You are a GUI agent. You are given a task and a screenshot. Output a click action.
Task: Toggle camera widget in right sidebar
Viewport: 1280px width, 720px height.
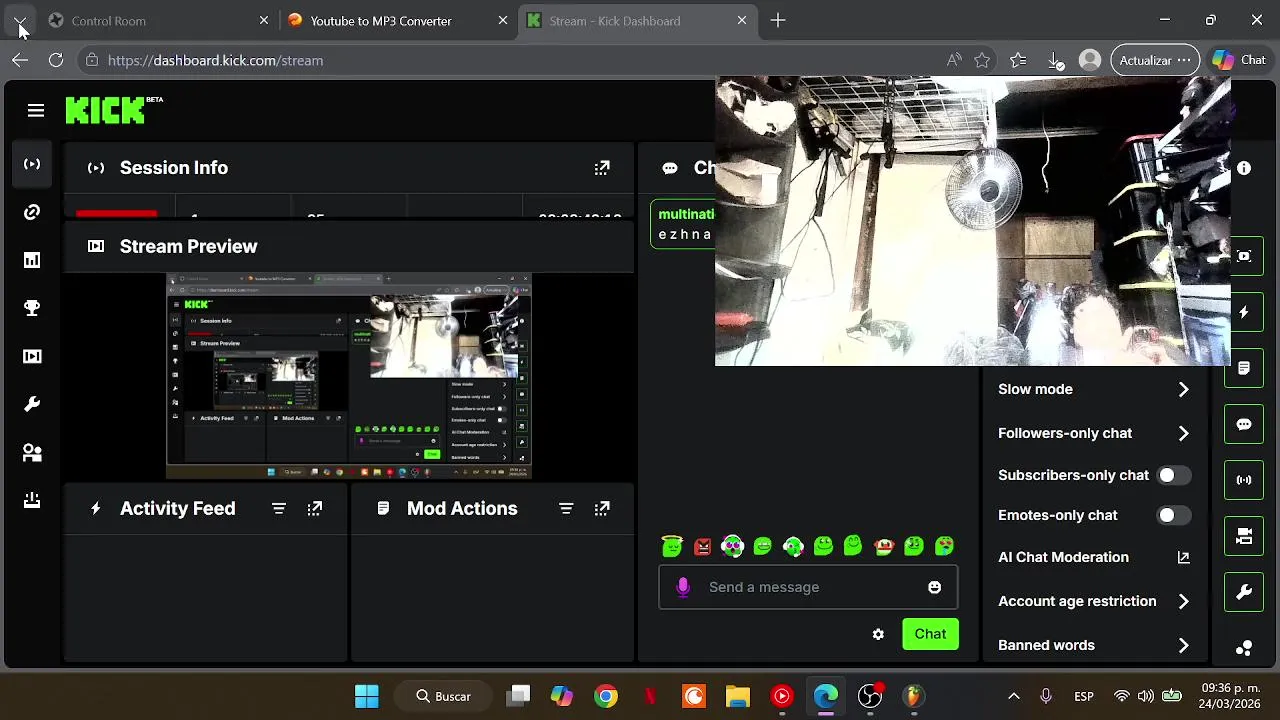(1244, 537)
